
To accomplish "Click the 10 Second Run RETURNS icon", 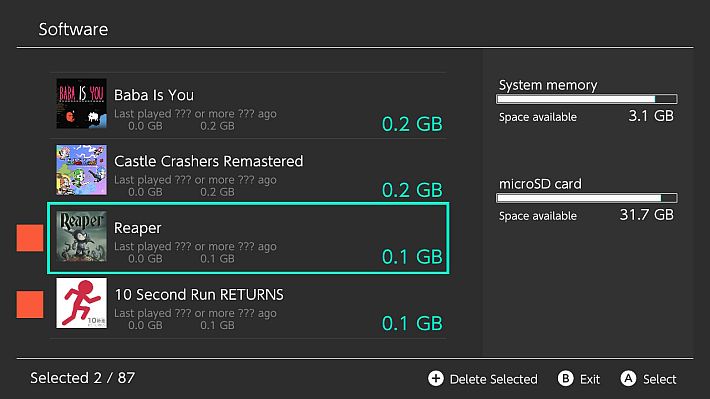I will click(x=82, y=303).
